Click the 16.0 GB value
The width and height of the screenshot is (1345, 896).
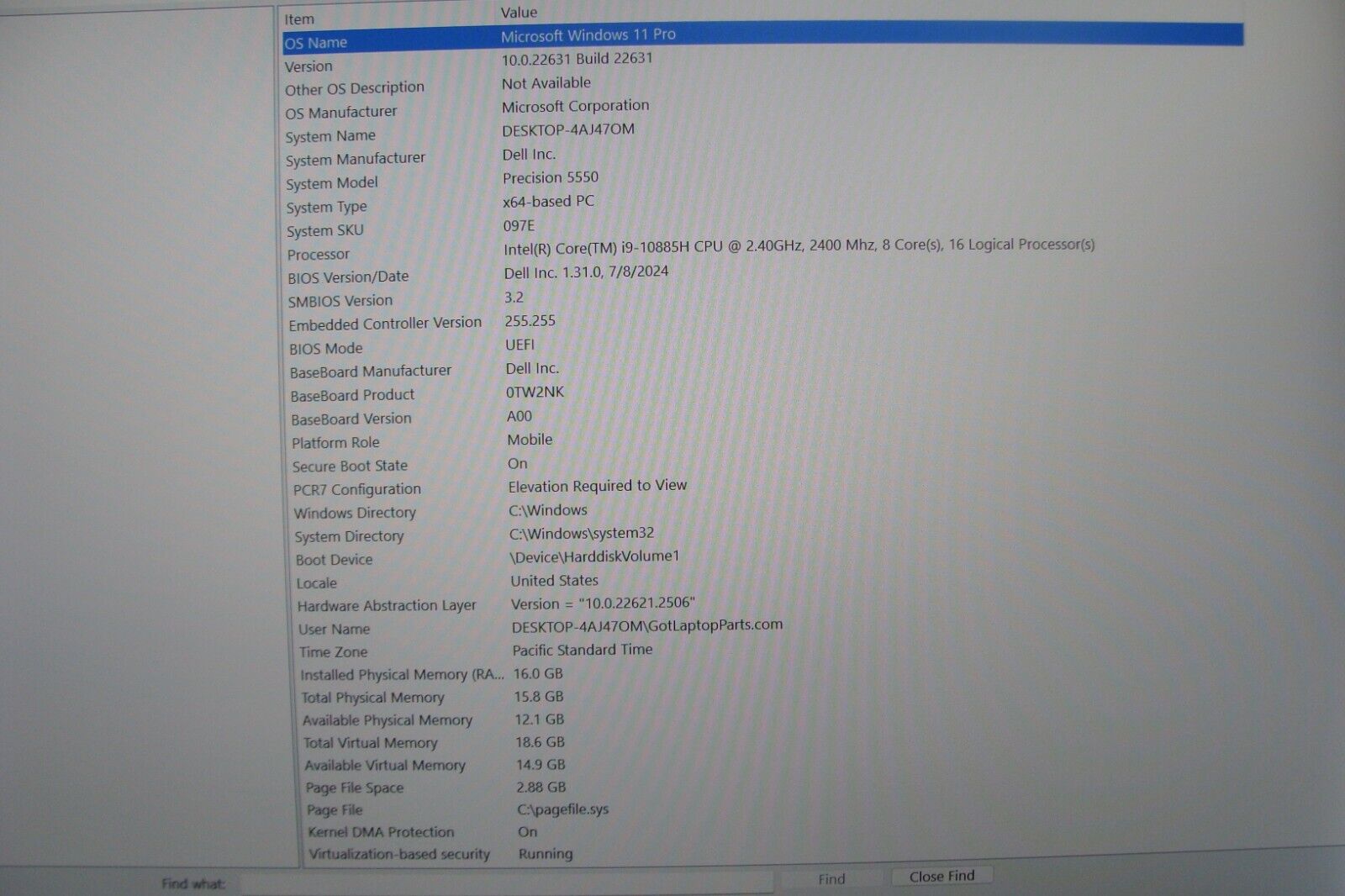(538, 673)
